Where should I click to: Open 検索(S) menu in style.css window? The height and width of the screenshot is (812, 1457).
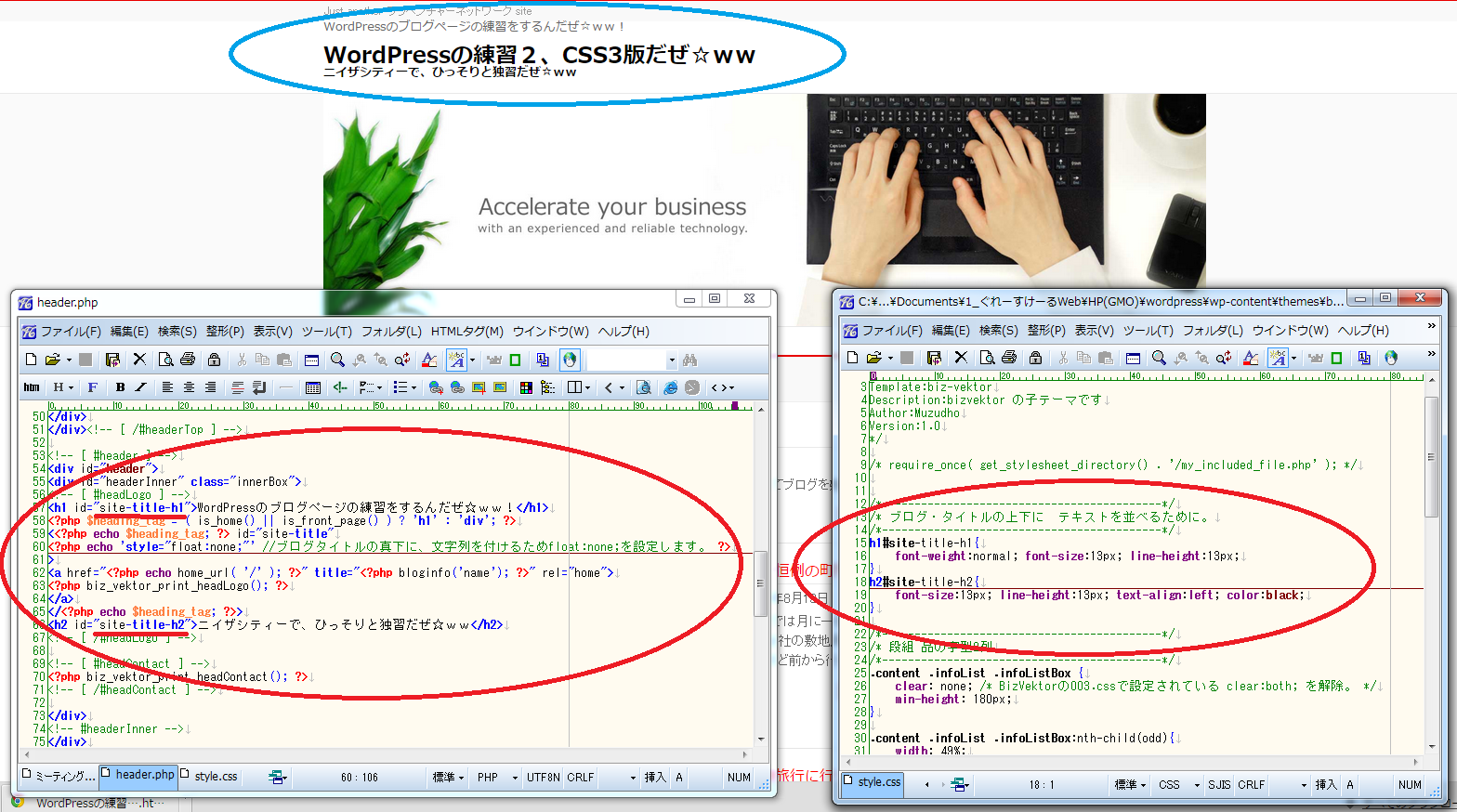pyautogui.click(x=999, y=331)
